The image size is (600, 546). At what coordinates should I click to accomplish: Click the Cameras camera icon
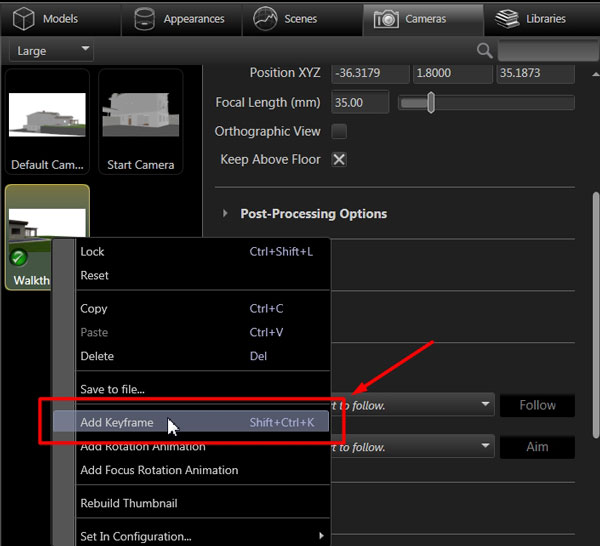tap(384, 19)
